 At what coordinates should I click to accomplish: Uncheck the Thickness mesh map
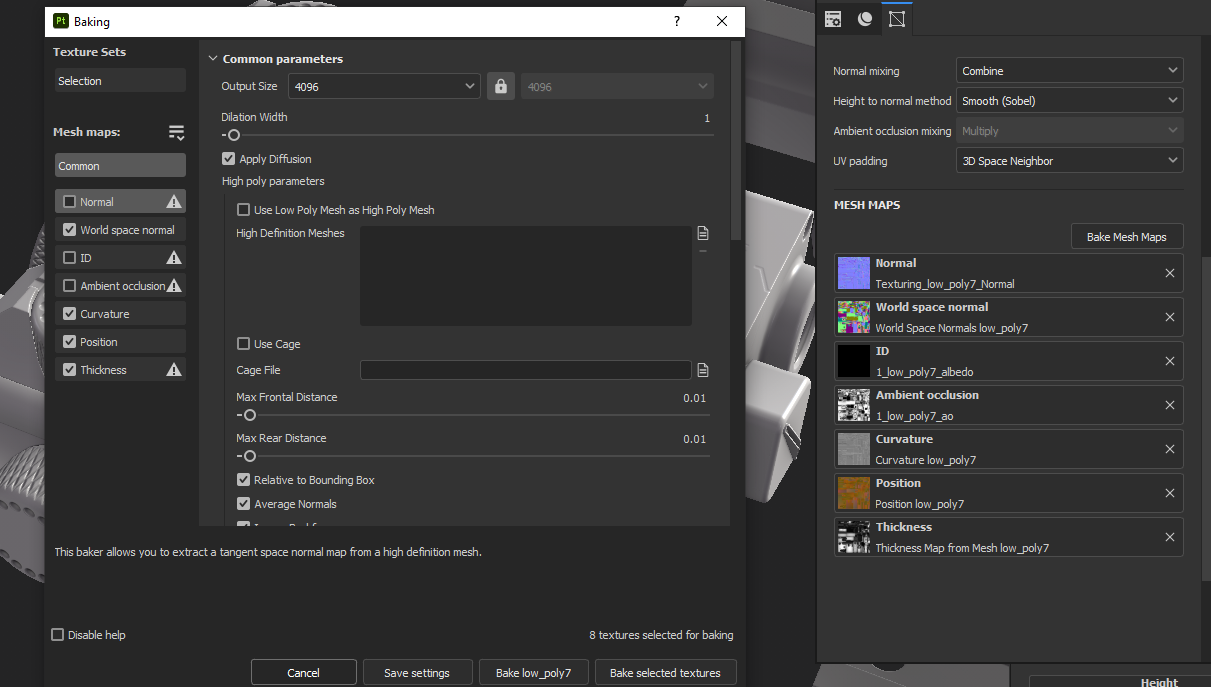69,370
